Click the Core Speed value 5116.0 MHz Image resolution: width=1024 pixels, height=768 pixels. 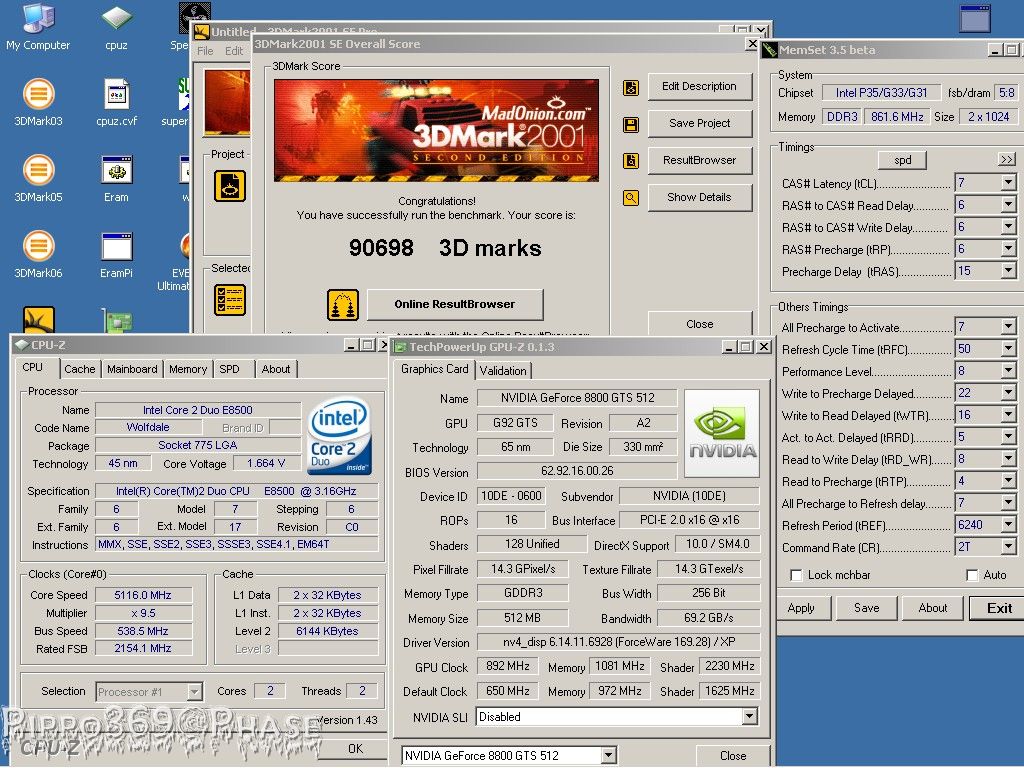[x=143, y=595]
